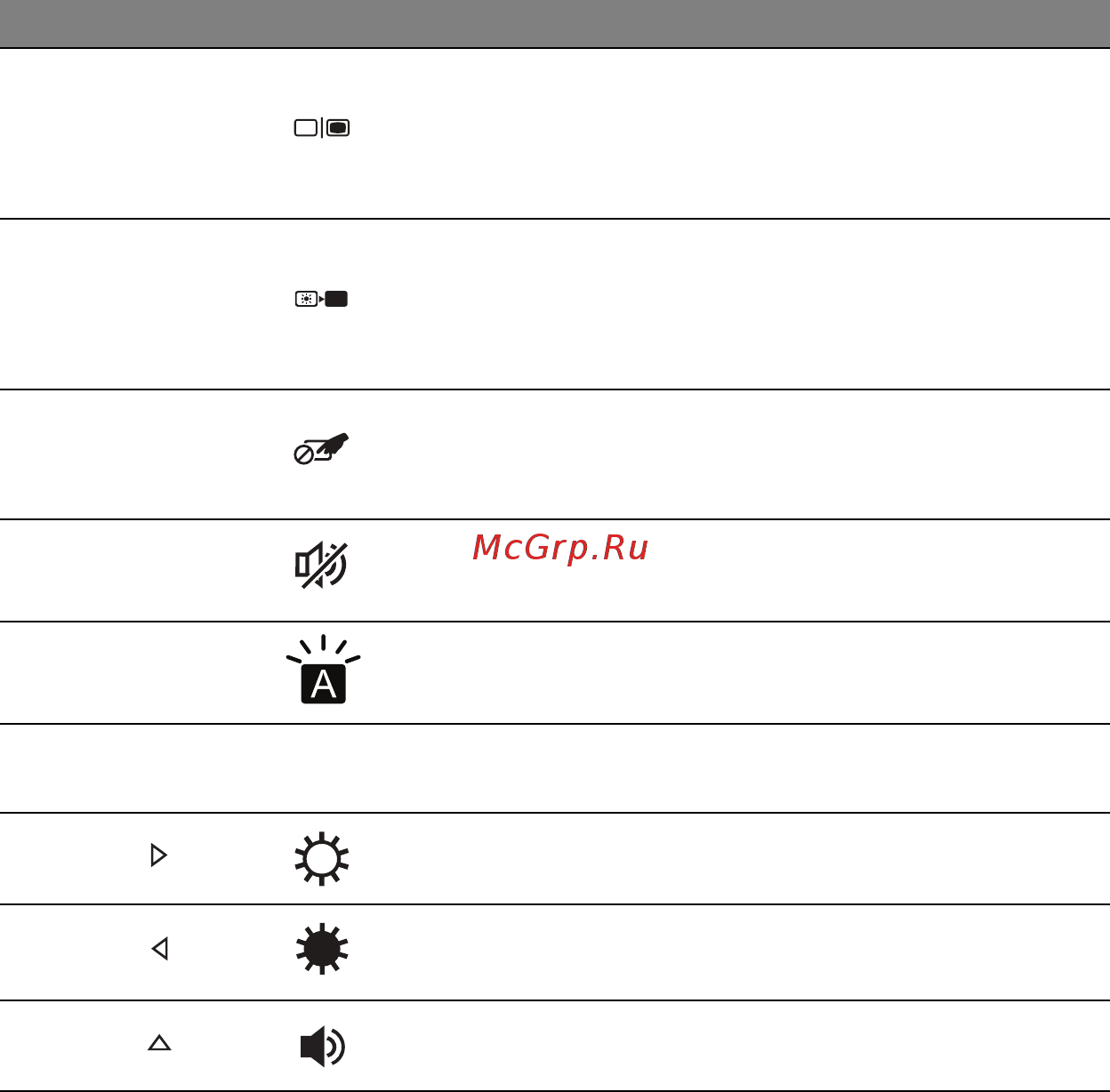This screenshot has width=1110, height=1092.
Task: Mute using the crossed-out speaker icon
Action: pos(321,566)
